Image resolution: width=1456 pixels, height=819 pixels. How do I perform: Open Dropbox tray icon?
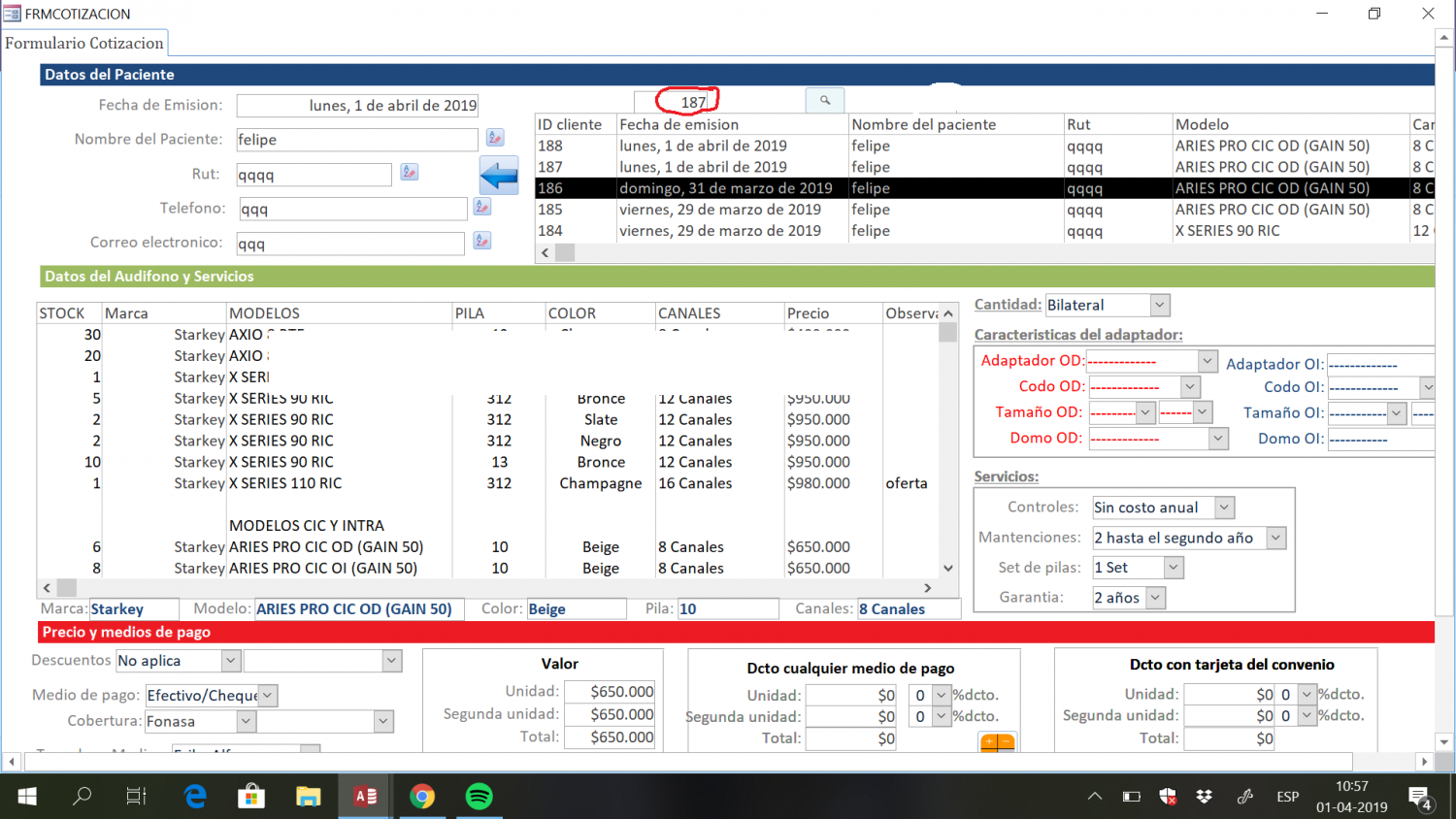(1205, 797)
